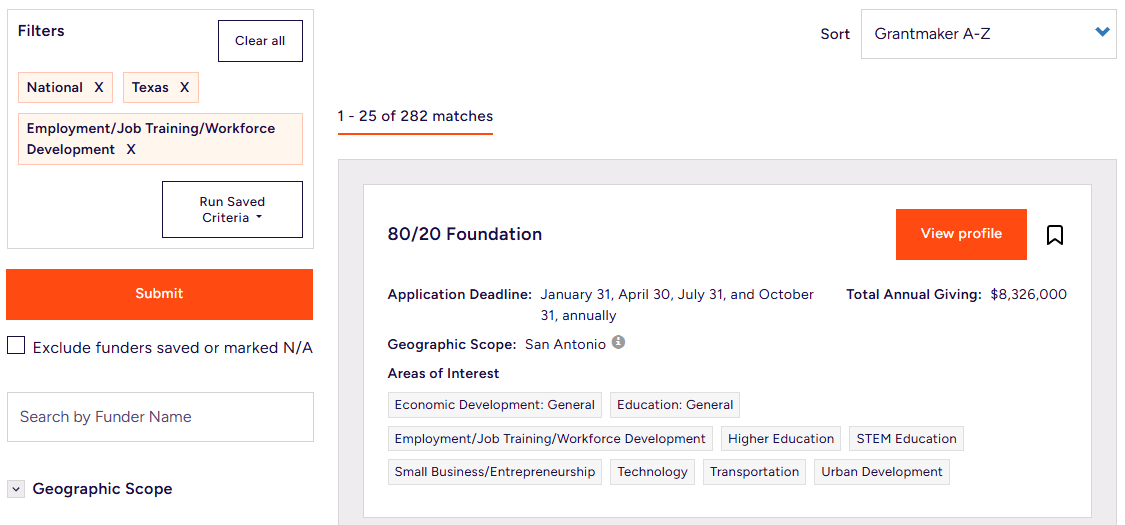Viewport: 1125px width, 525px height.
Task: Click the Search by Funder Name field
Action: pyautogui.click(x=160, y=417)
